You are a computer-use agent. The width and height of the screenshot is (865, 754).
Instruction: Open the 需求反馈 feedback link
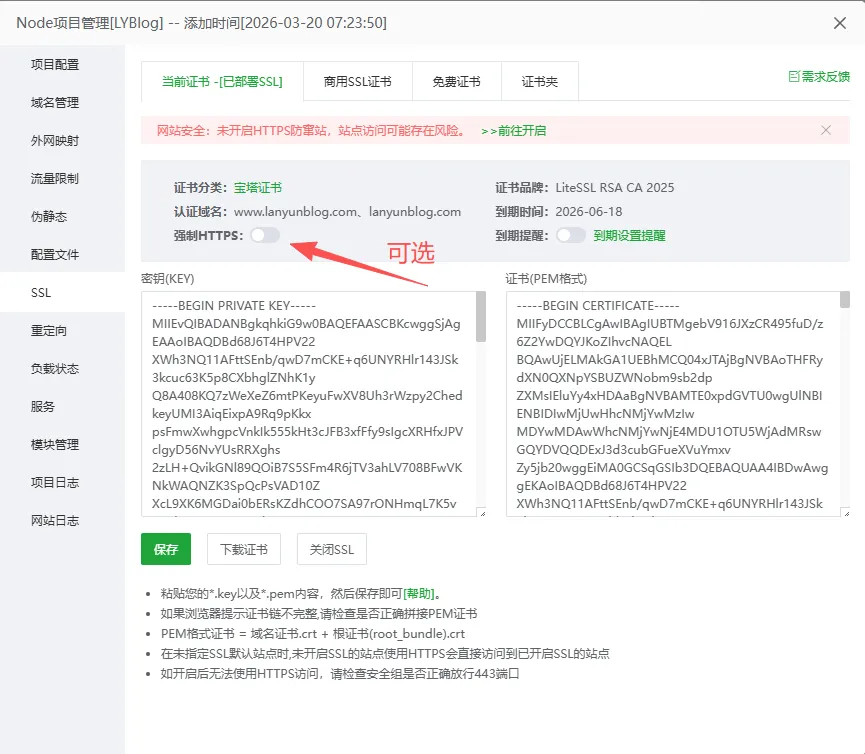coord(819,76)
